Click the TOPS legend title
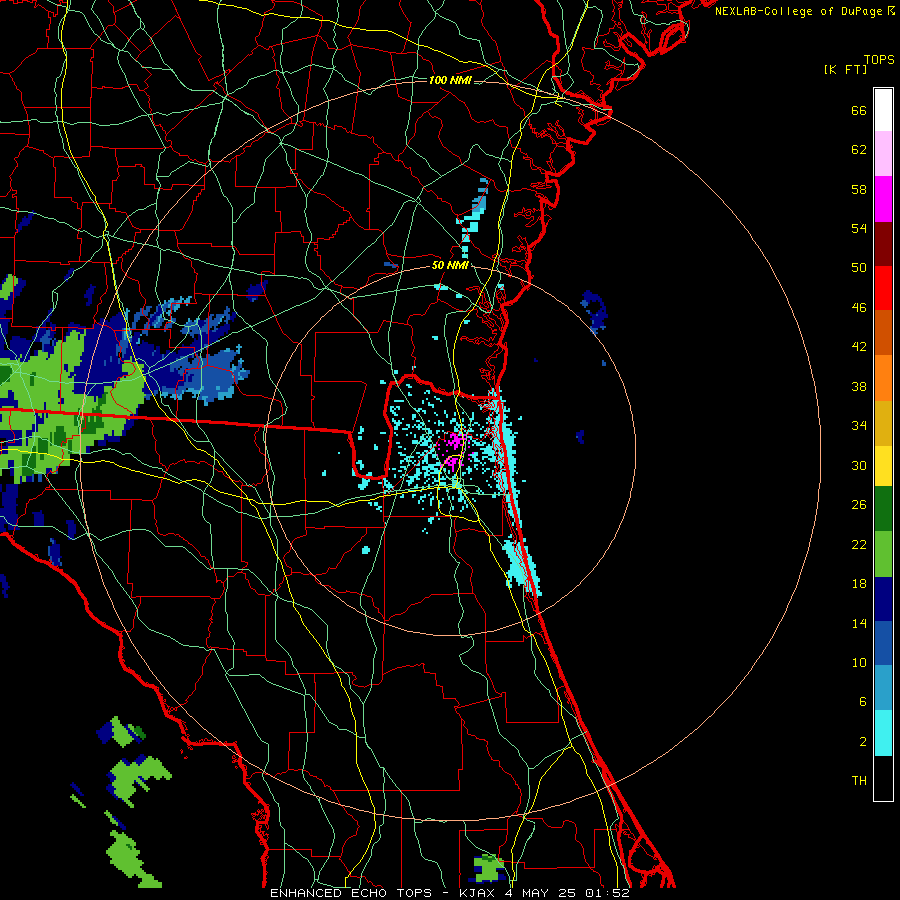The height and width of the screenshot is (900, 900). [879, 59]
